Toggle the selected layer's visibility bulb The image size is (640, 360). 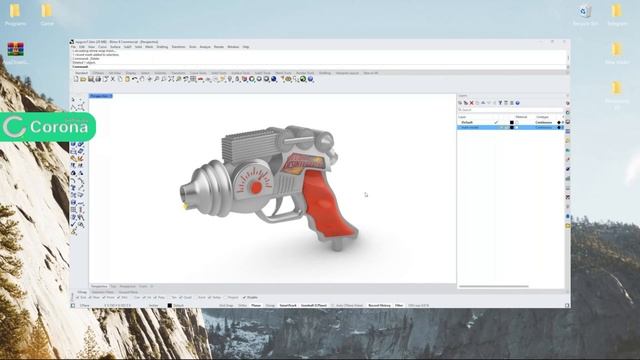(502, 127)
